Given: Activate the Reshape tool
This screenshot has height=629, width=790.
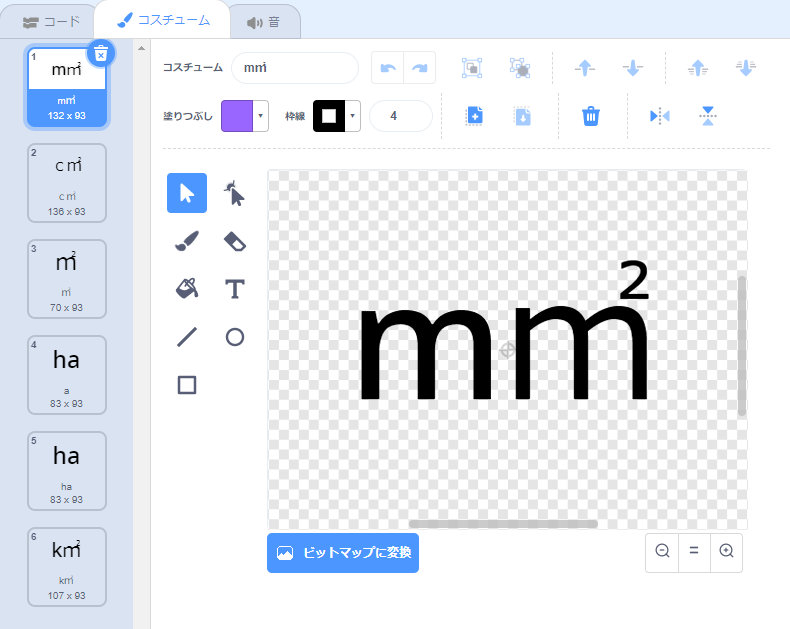Looking at the screenshot, I should tap(235, 193).
